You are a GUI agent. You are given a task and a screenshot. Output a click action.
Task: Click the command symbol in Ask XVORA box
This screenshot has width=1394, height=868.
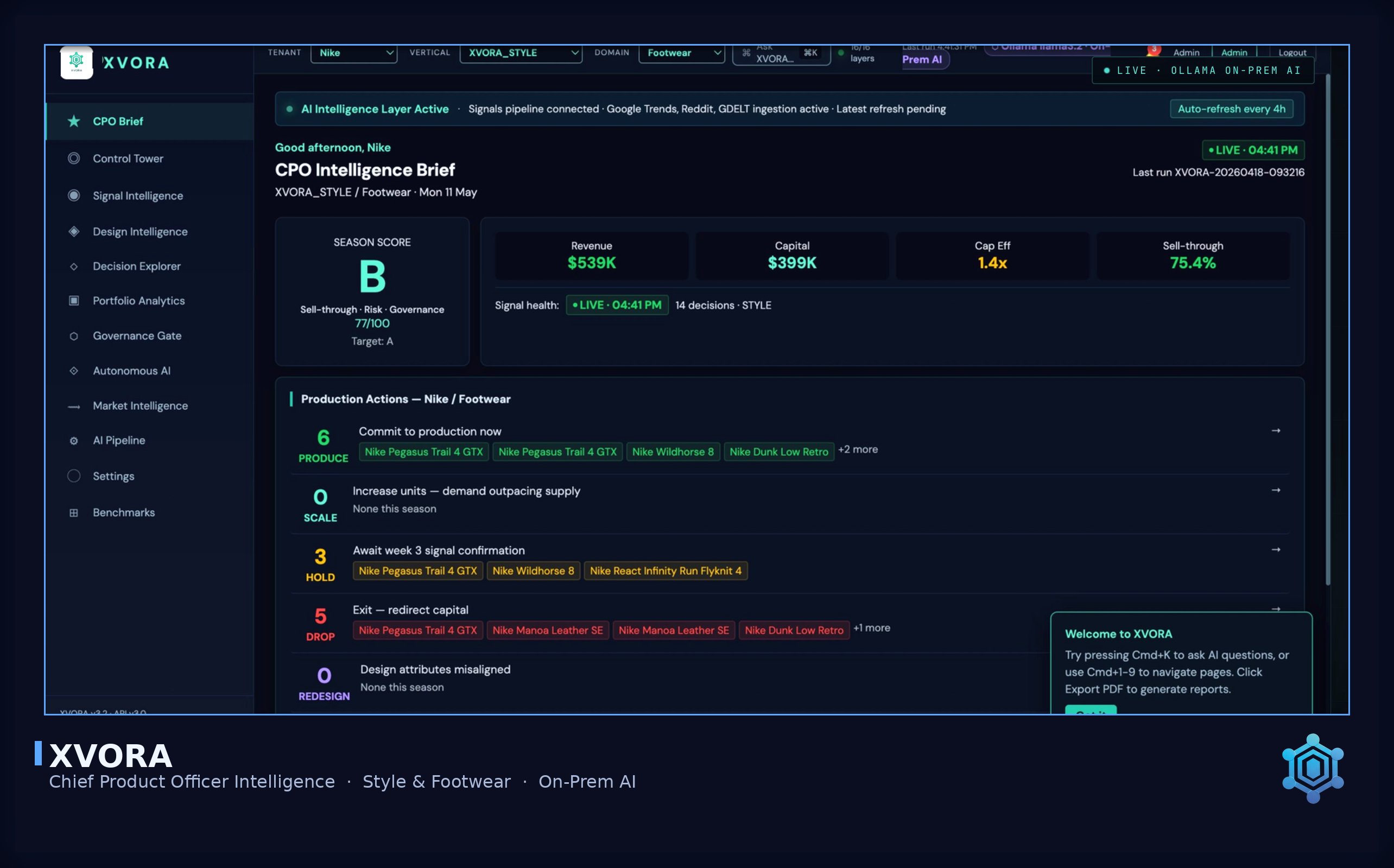tap(746, 53)
